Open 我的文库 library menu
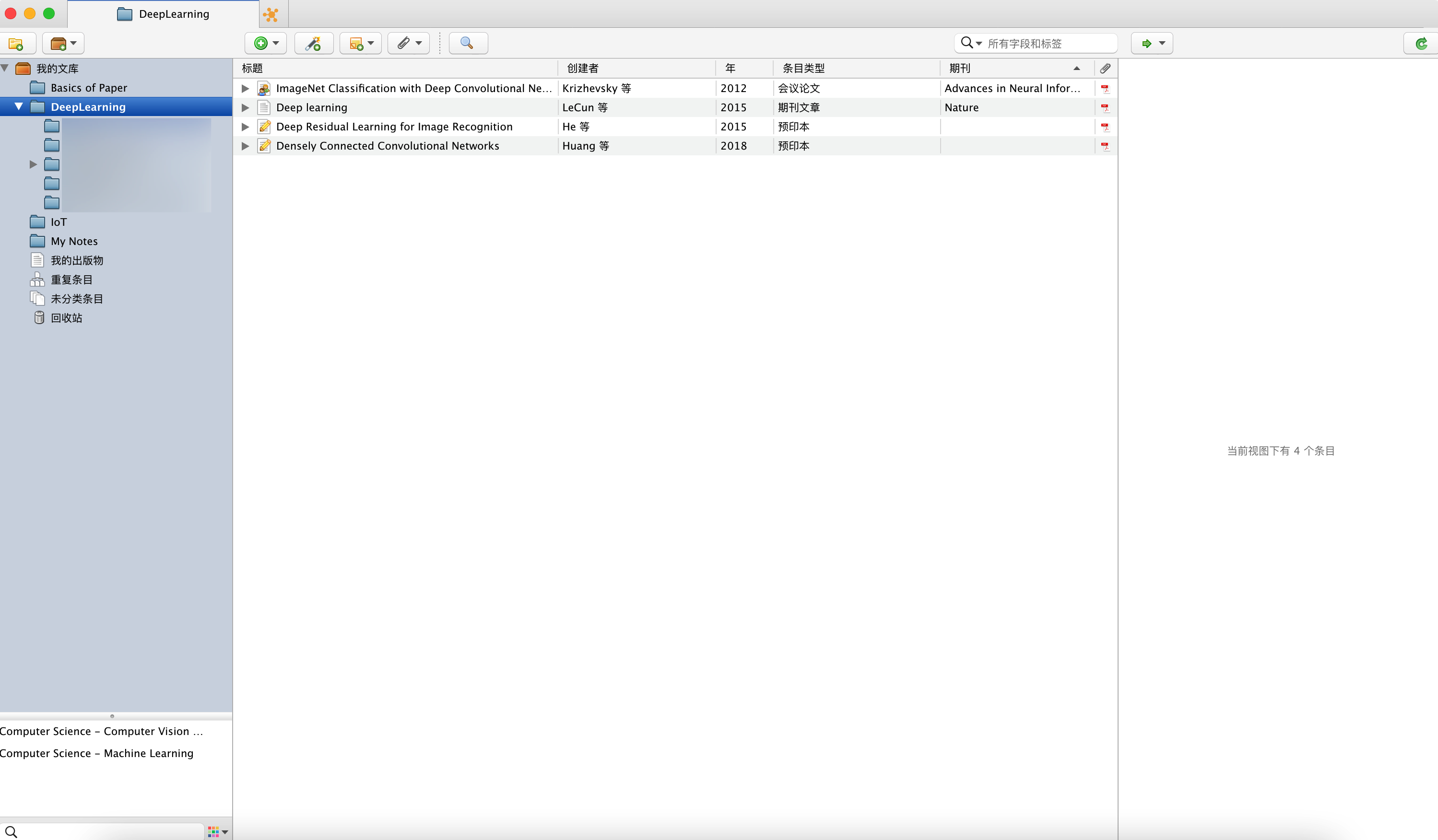Screen dimensions: 1438x840 pos(57,67)
